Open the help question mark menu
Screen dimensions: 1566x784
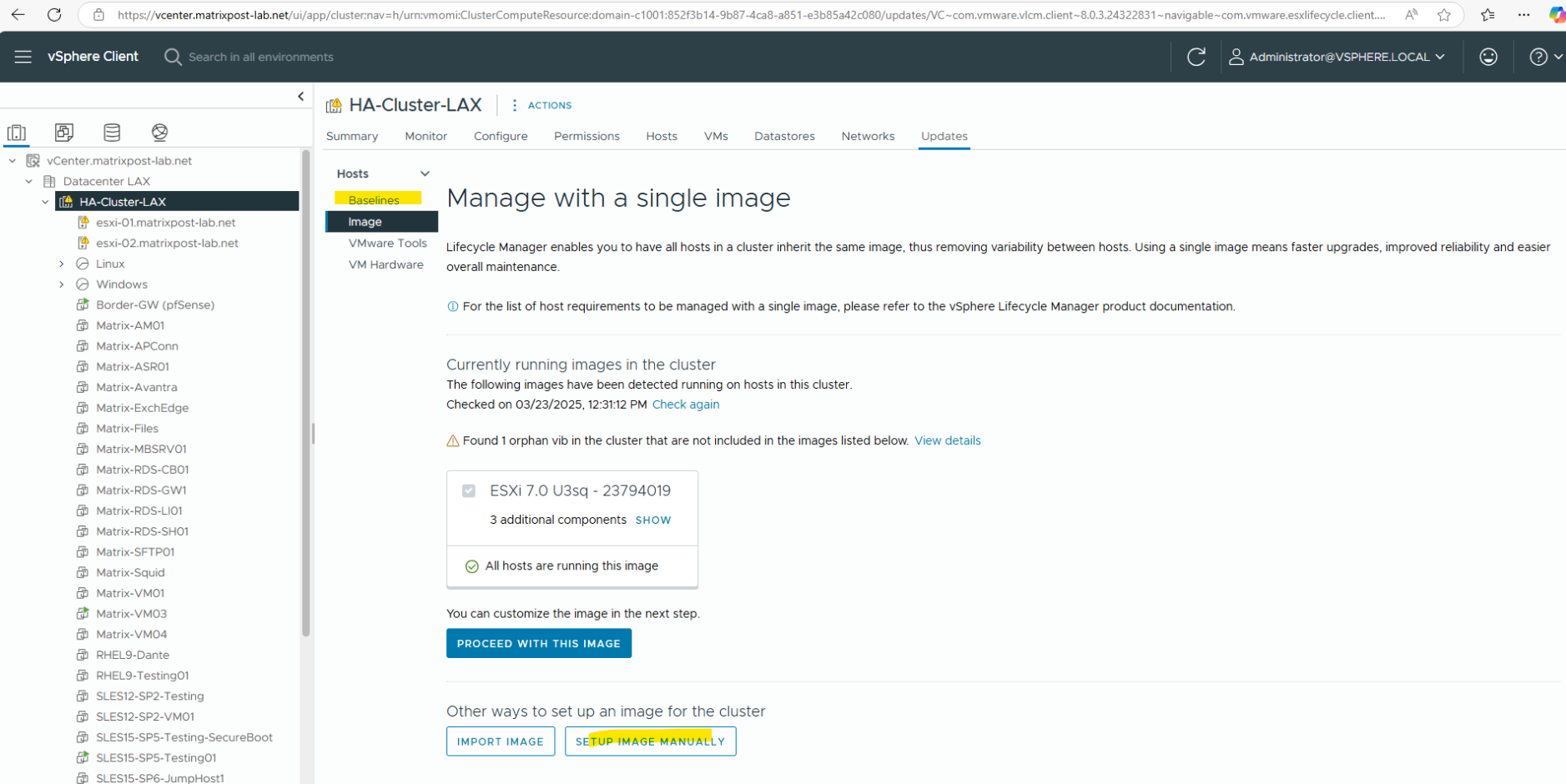[x=1545, y=57]
